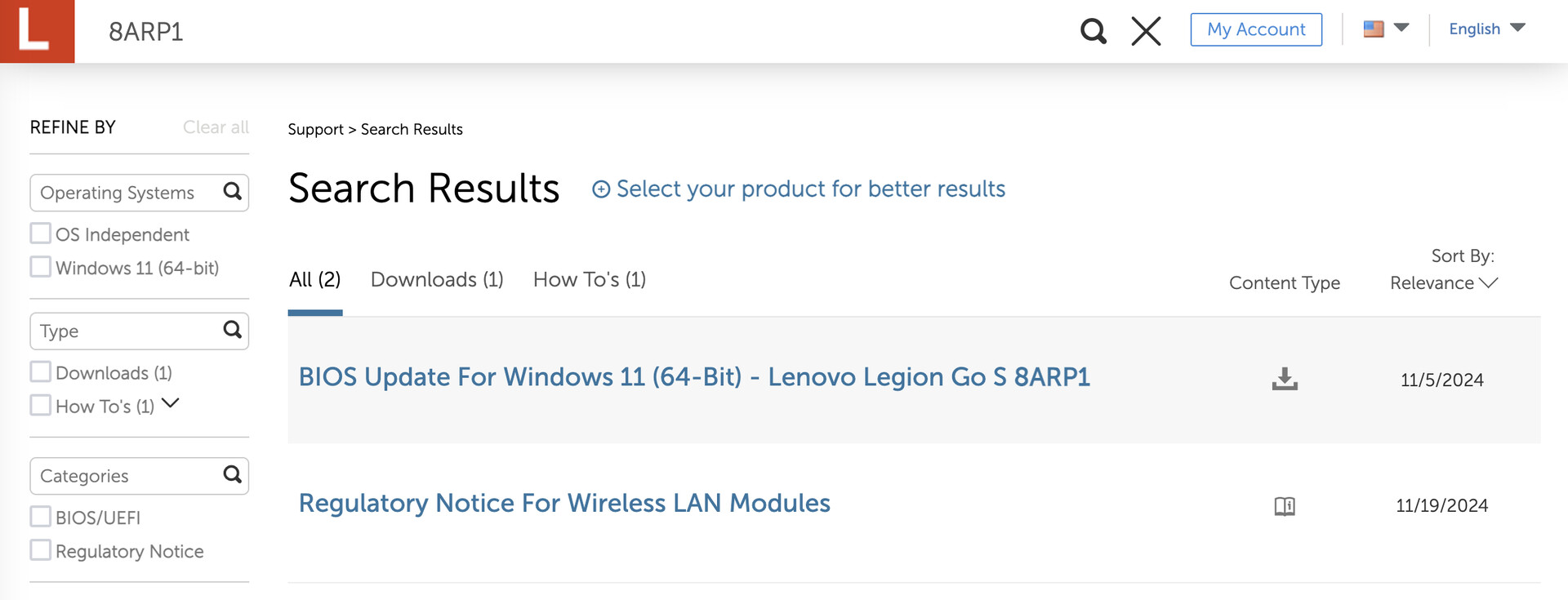Tick the BIOS/UEFI category checkbox
The height and width of the screenshot is (600, 1568).
(x=41, y=517)
